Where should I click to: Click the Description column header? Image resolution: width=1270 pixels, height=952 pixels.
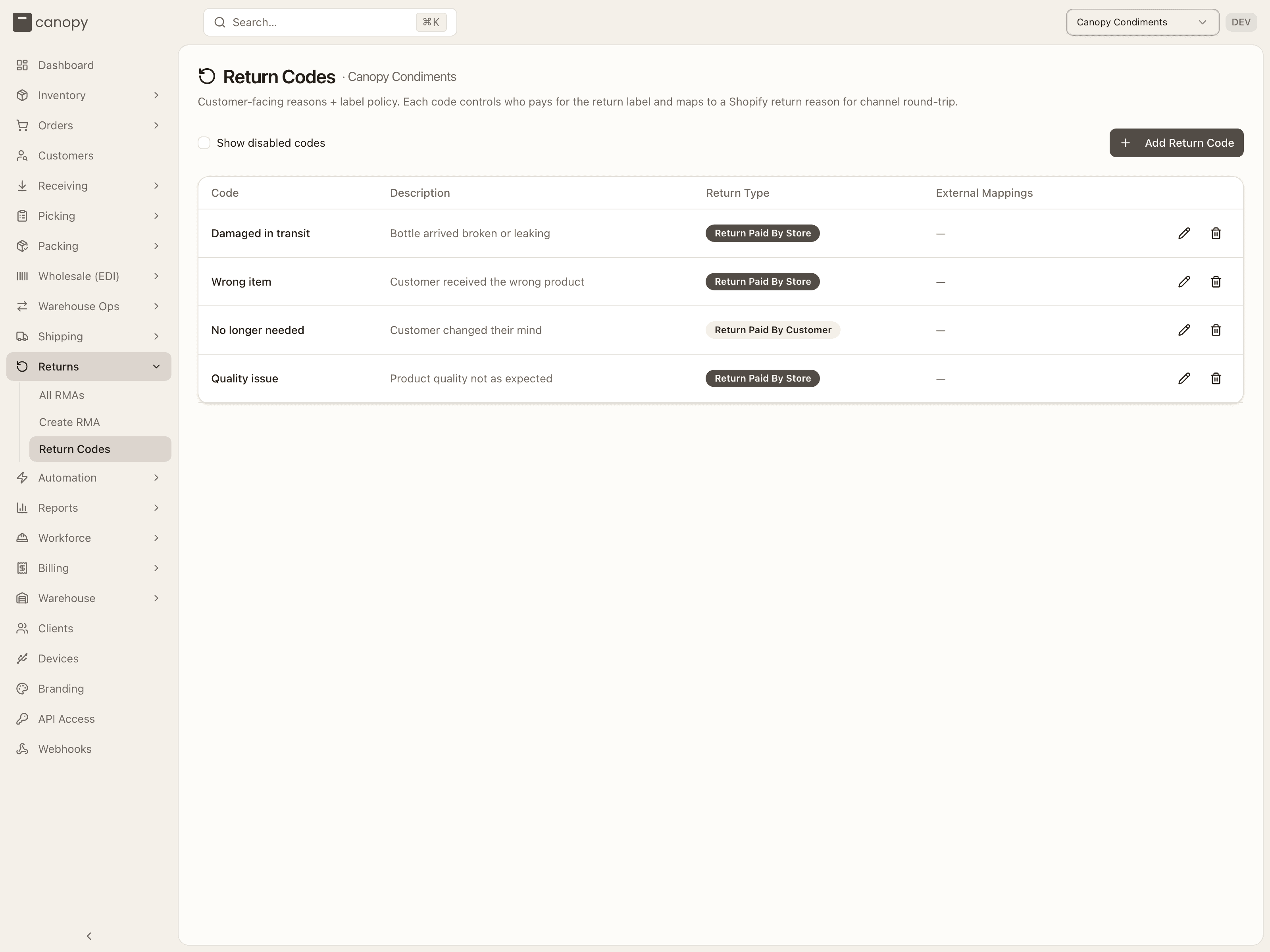420,193
